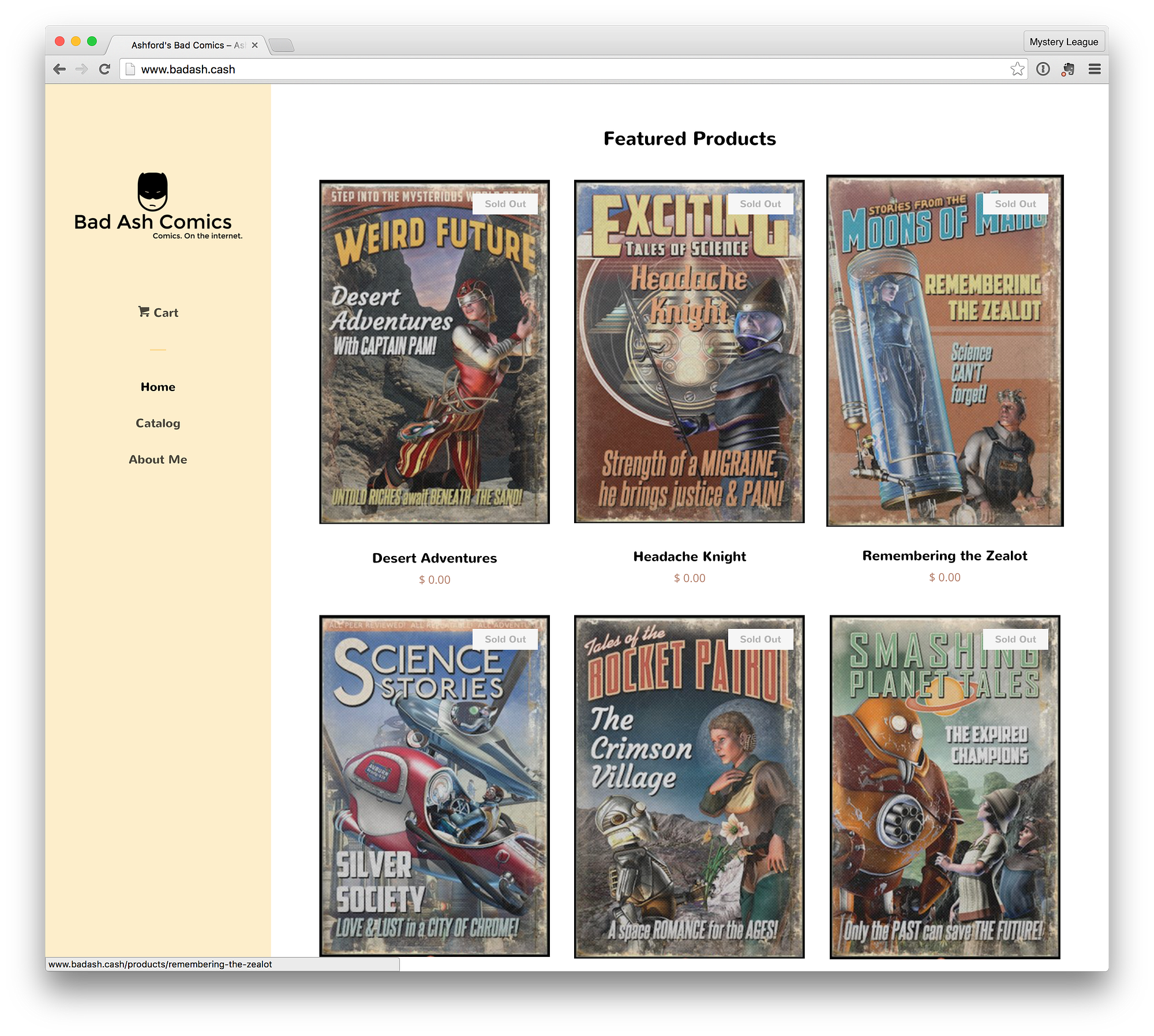Open the Desert Adventures cover thumbnail
The height and width of the screenshot is (1036, 1154).
(x=434, y=352)
